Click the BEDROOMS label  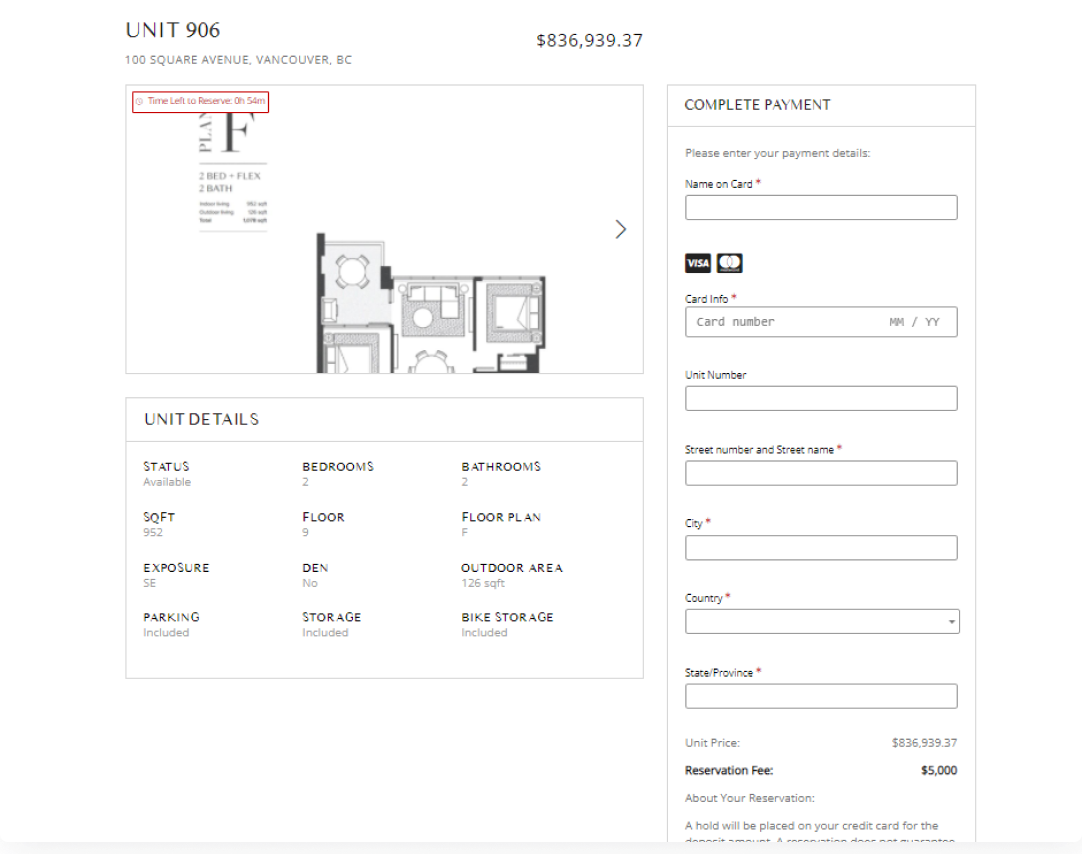pos(337,467)
